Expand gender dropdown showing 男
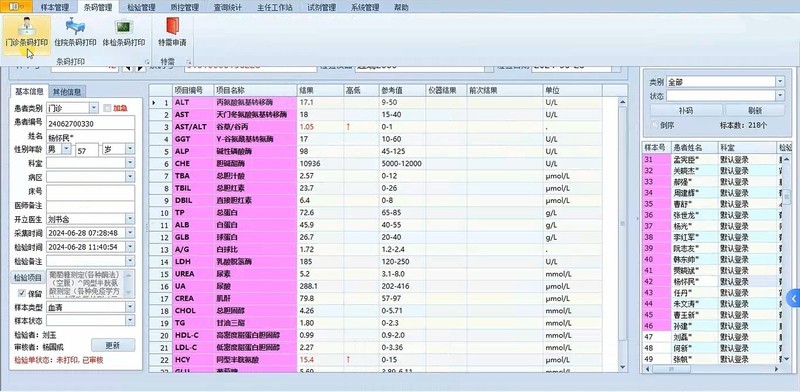This screenshot has height=392, width=800. [x=66, y=149]
